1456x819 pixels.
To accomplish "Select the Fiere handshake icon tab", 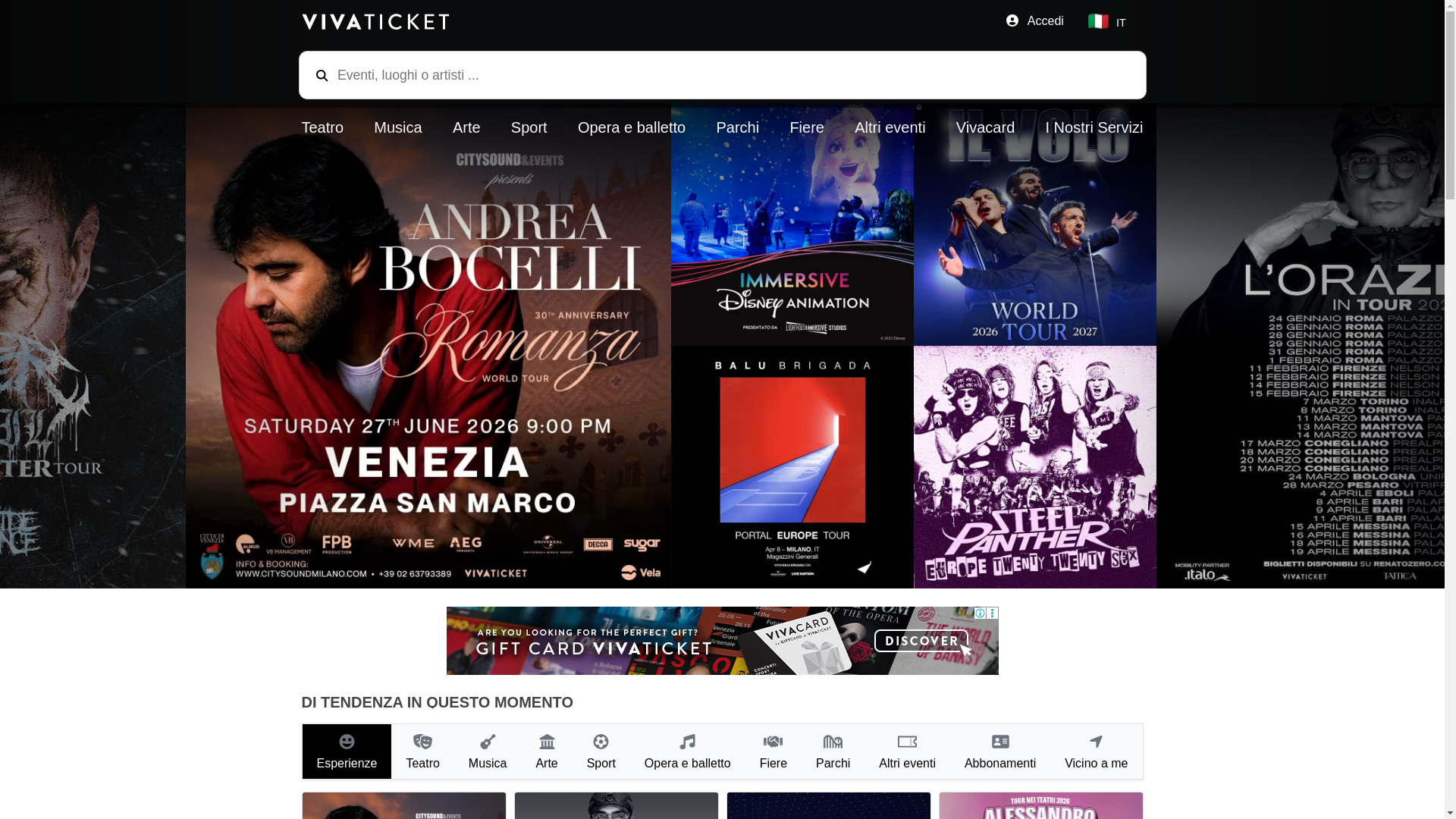I will pyautogui.click(x=773, y=752).
